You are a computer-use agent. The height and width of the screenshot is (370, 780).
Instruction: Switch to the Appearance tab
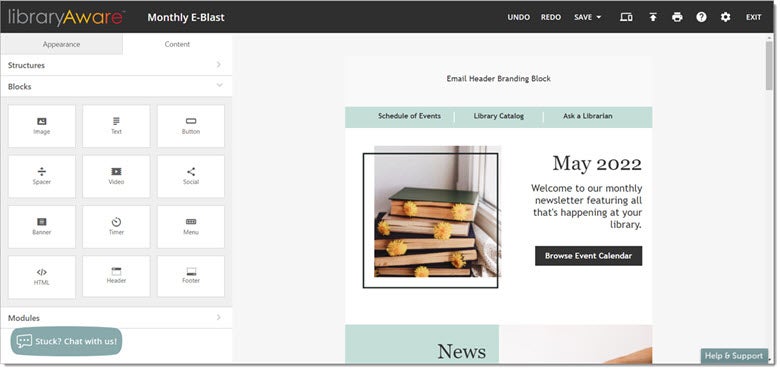61,44
